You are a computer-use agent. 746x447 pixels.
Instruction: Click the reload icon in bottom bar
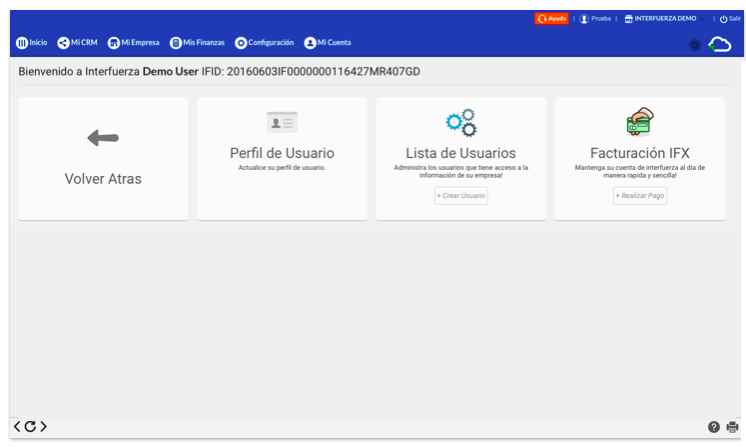[30, 427]
